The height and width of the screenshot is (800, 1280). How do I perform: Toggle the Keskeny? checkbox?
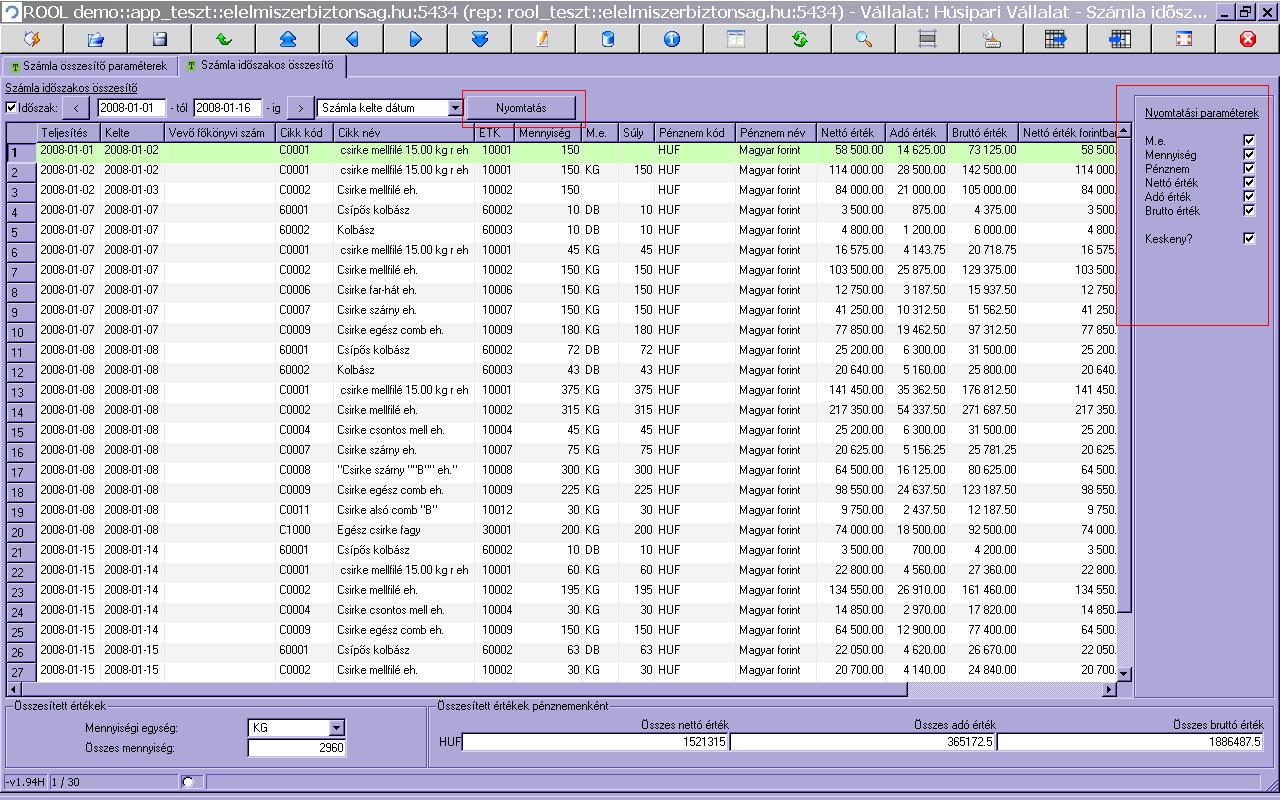[x=1249, y=238]
